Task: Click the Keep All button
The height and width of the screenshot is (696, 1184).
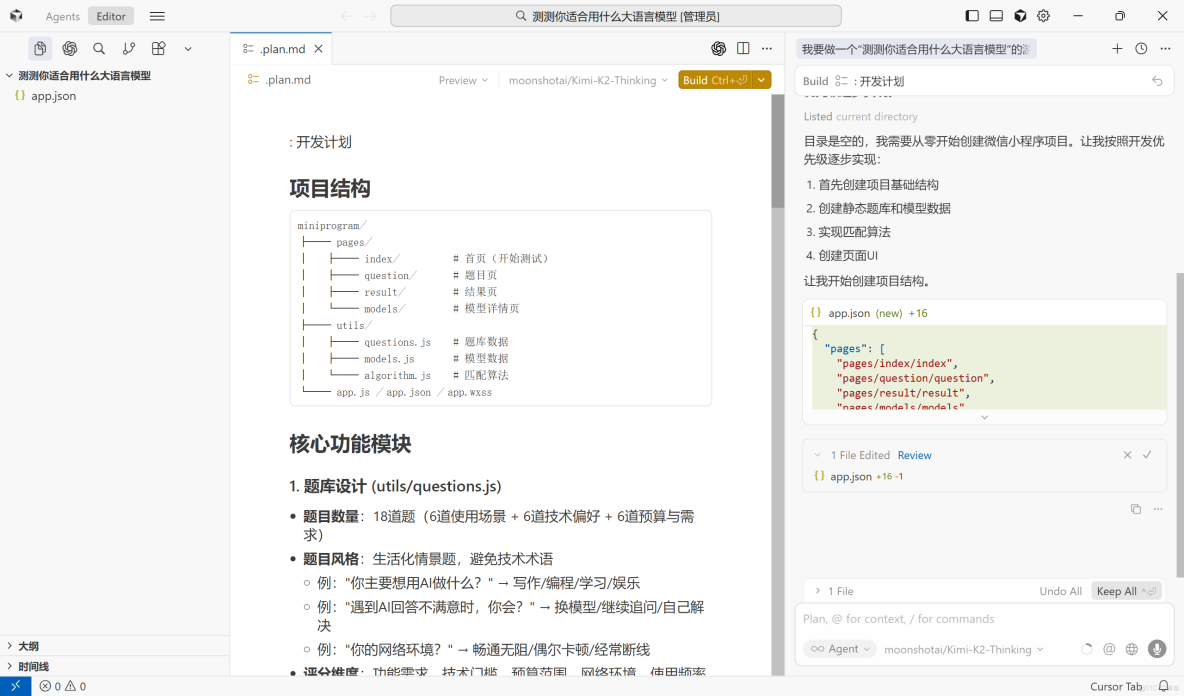Action: point(1120,591)
